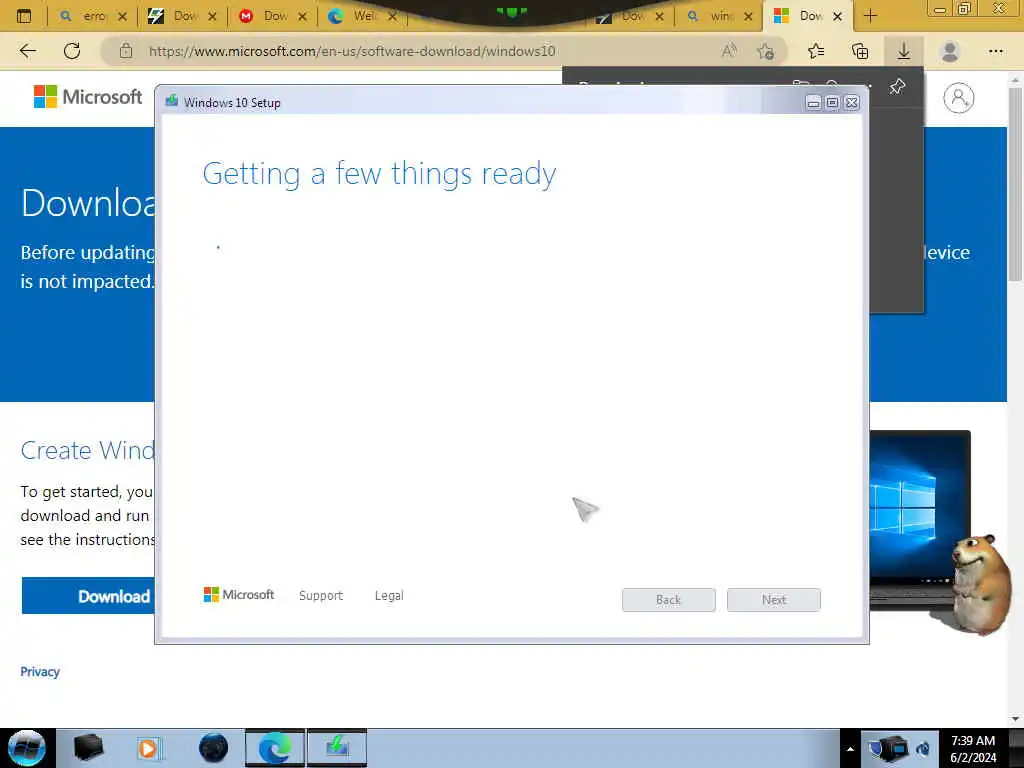
Task: Click the volume tray icon
Action: point(923,749)
